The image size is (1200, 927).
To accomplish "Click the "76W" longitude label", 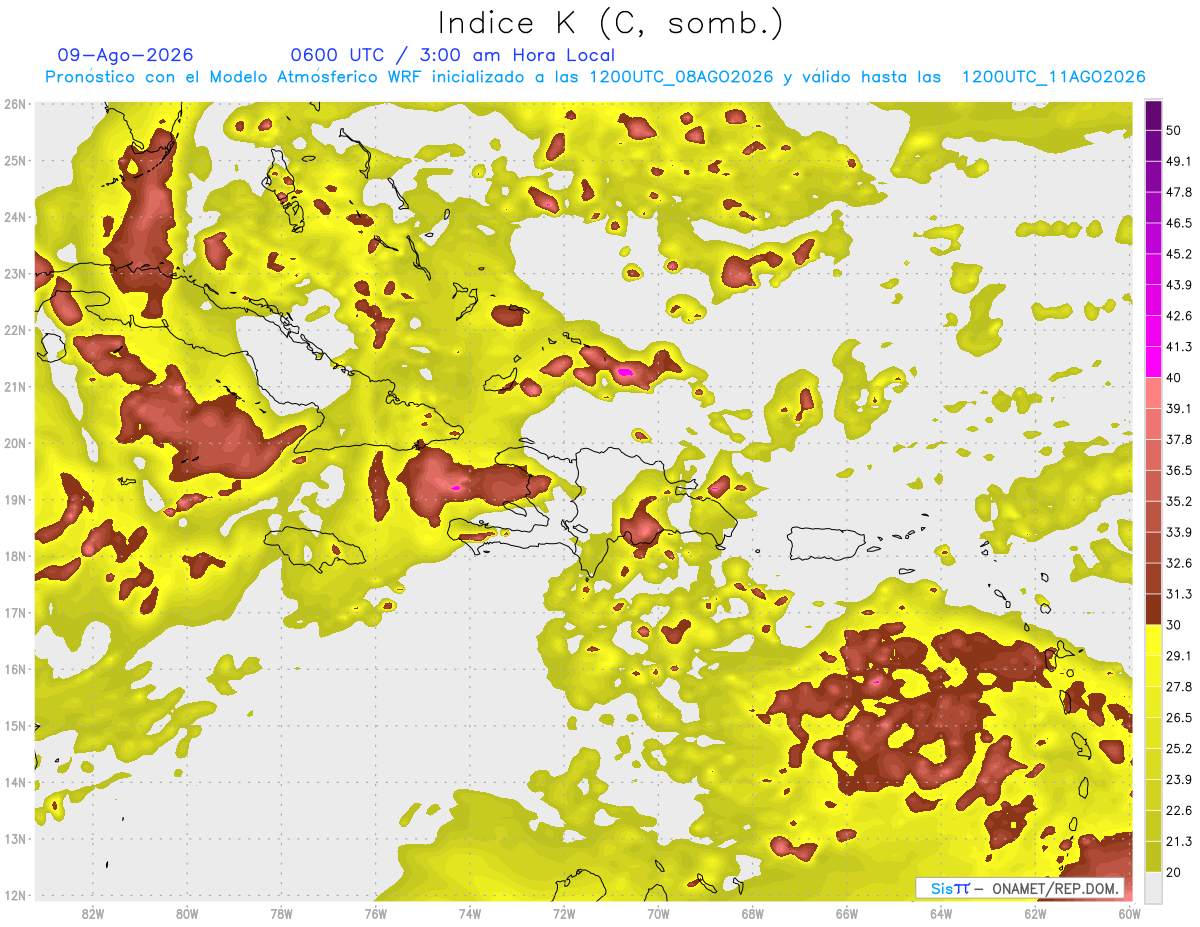I will tap(376, 913).
